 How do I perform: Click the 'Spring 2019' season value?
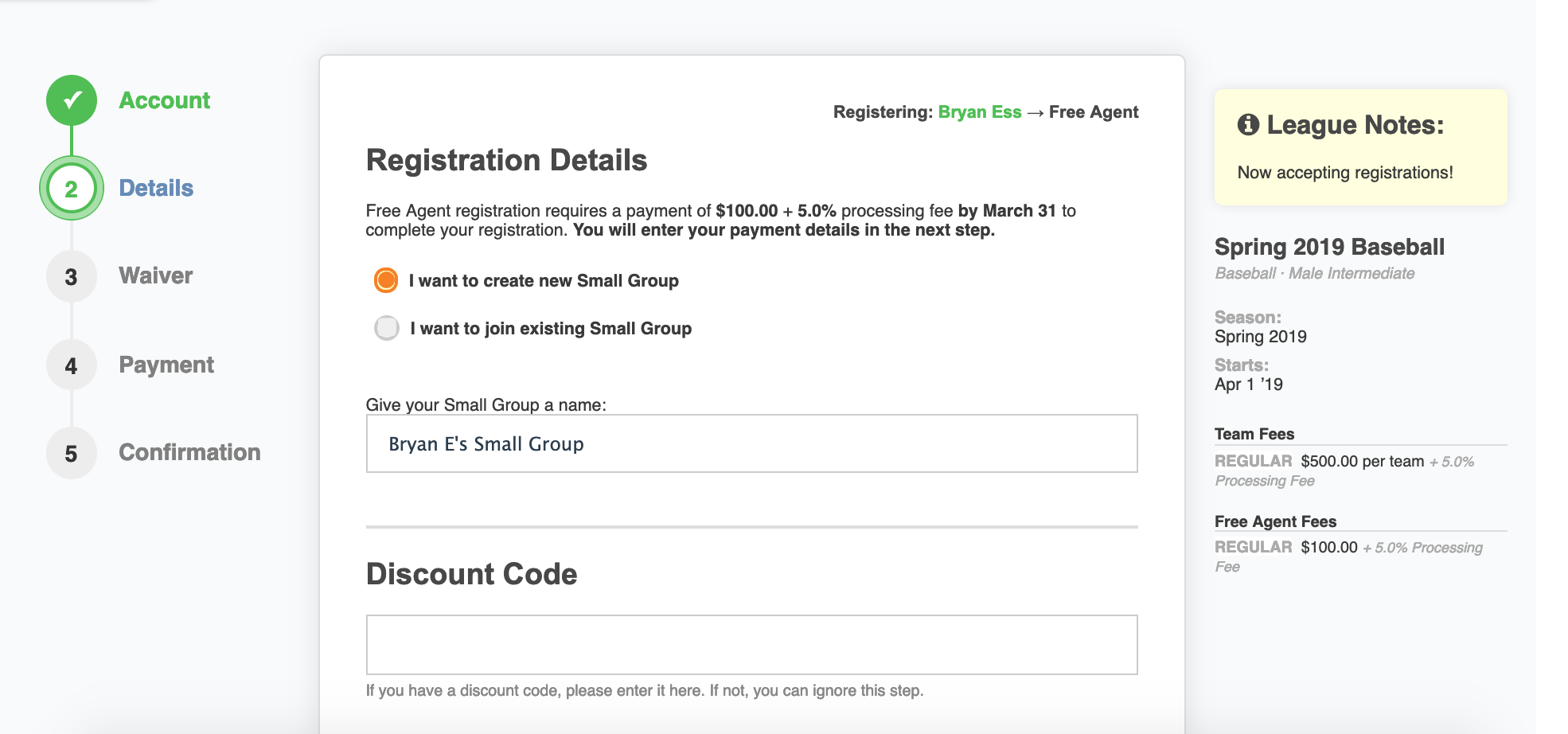pyautogui.click(x=1261, y=337)
